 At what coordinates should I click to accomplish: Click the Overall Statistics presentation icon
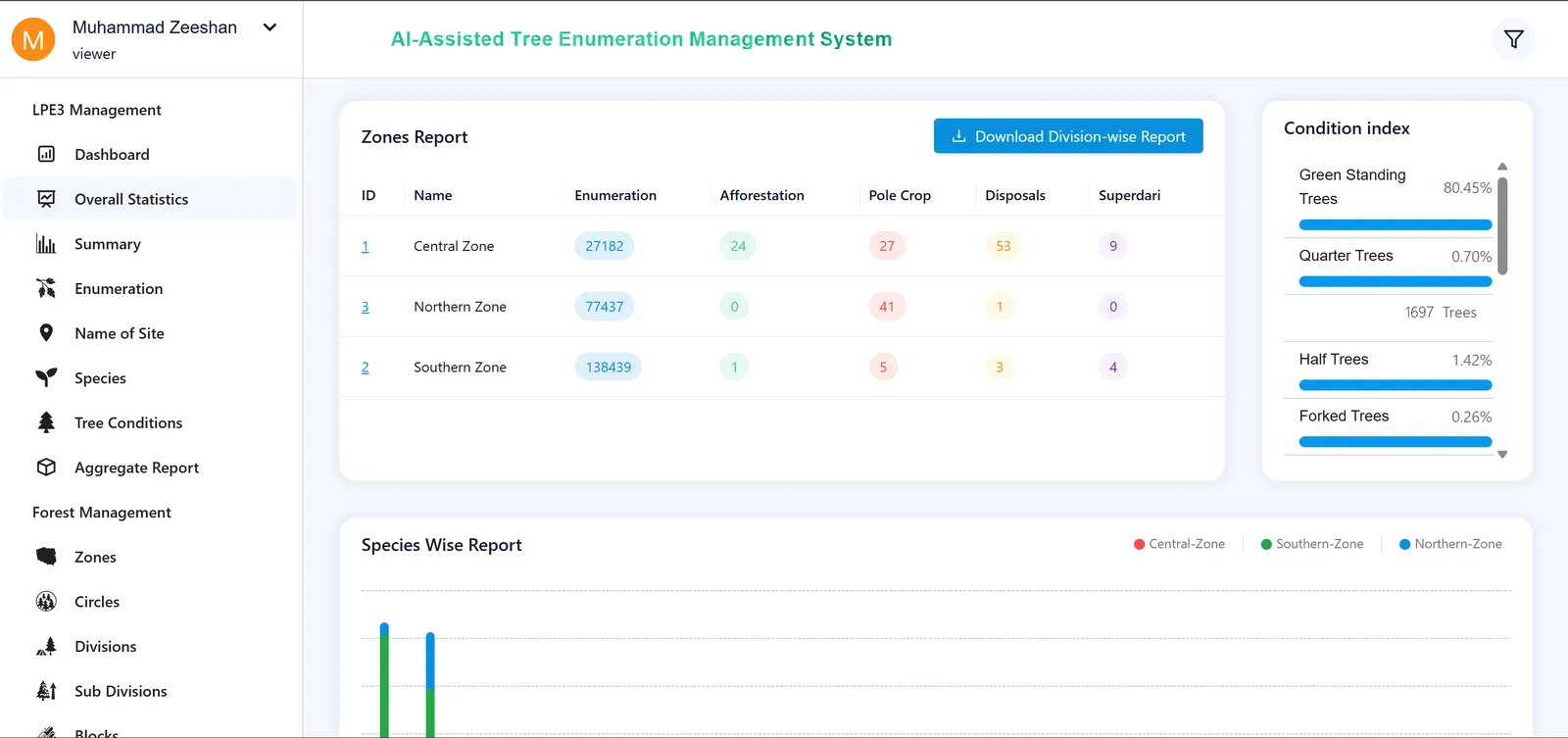(46, 199)
